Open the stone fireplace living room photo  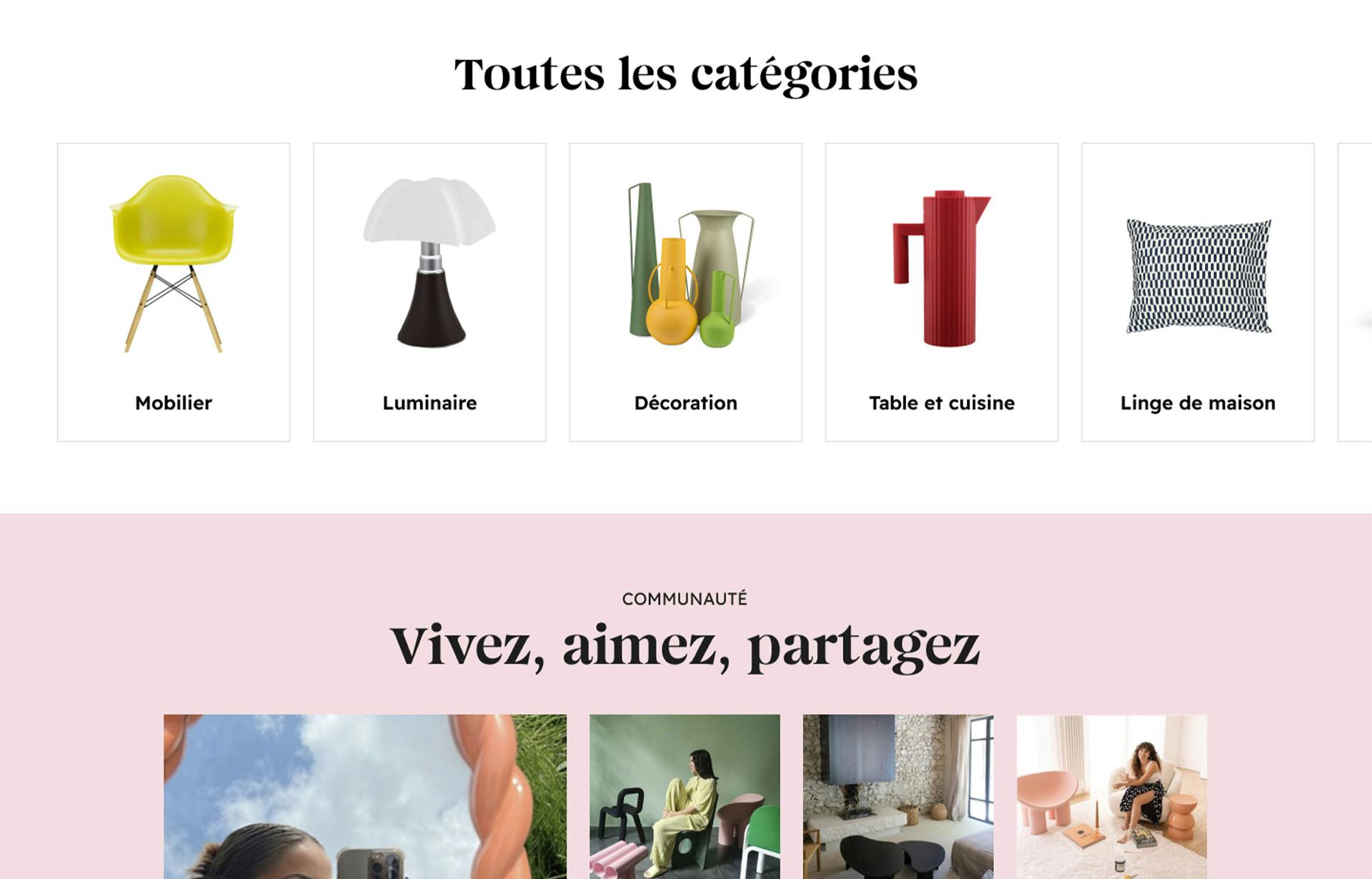click(898, 797)
